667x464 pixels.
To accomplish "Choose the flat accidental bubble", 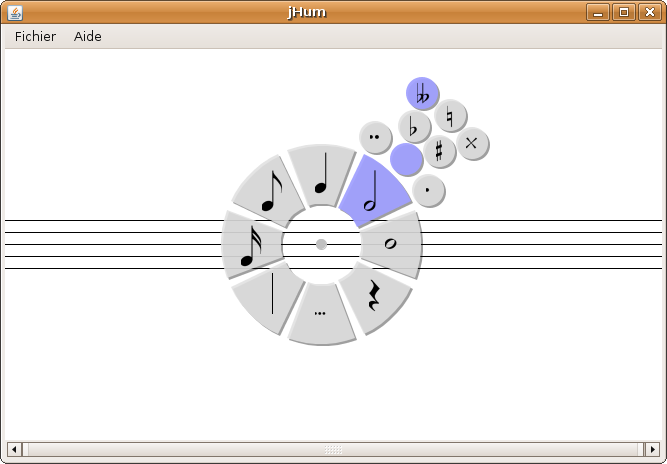I will [415, 127].
